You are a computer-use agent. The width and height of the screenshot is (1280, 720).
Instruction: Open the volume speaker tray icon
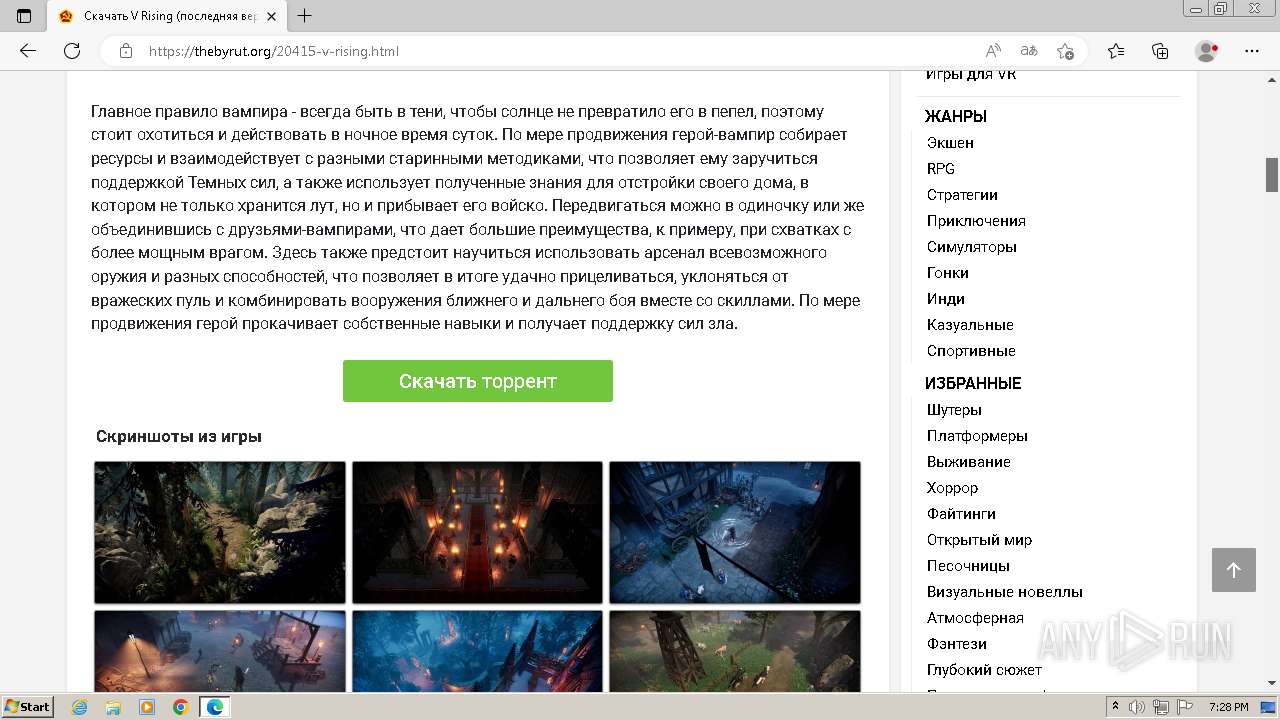[1137, 707]
